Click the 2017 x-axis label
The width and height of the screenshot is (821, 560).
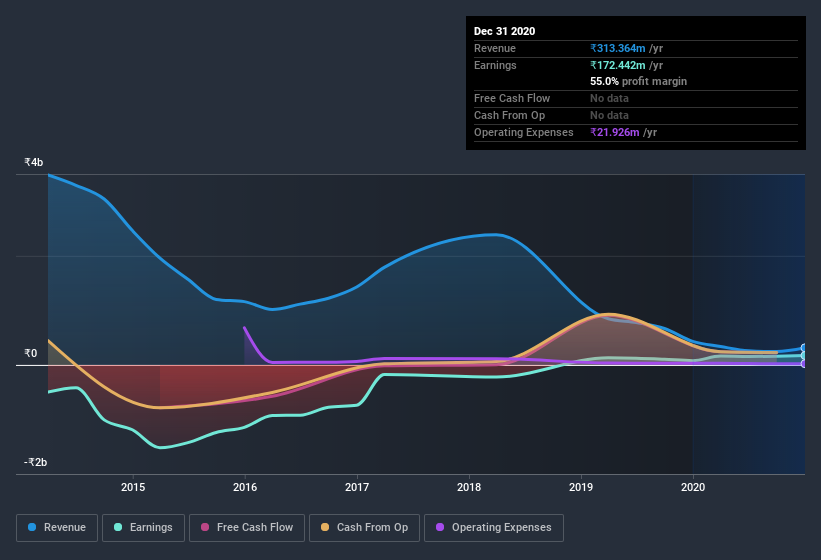pos(357,487)
